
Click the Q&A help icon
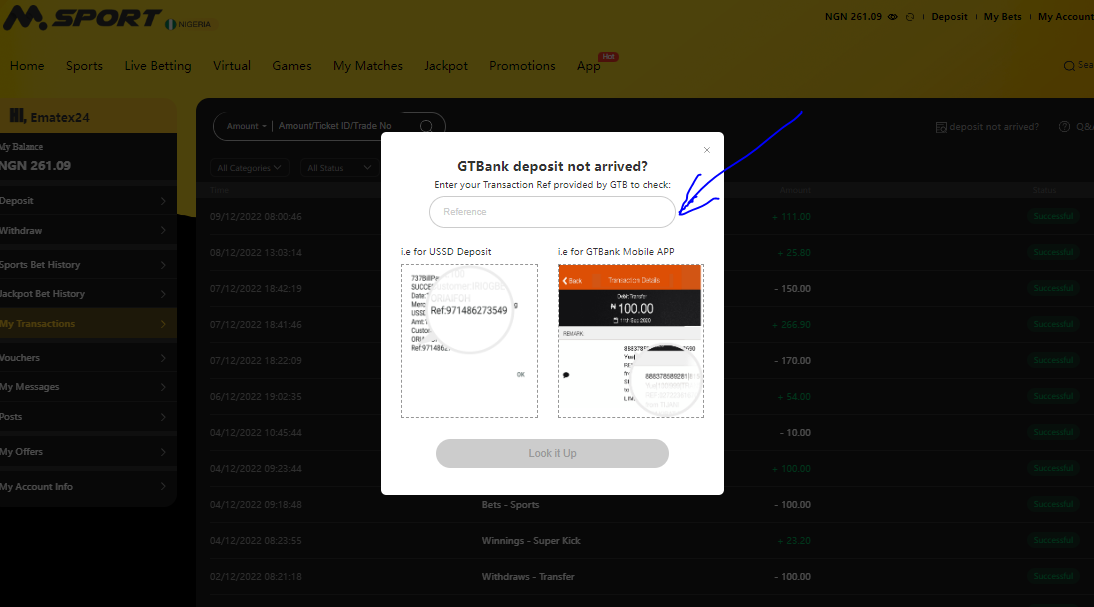(x=1064, y=127)
